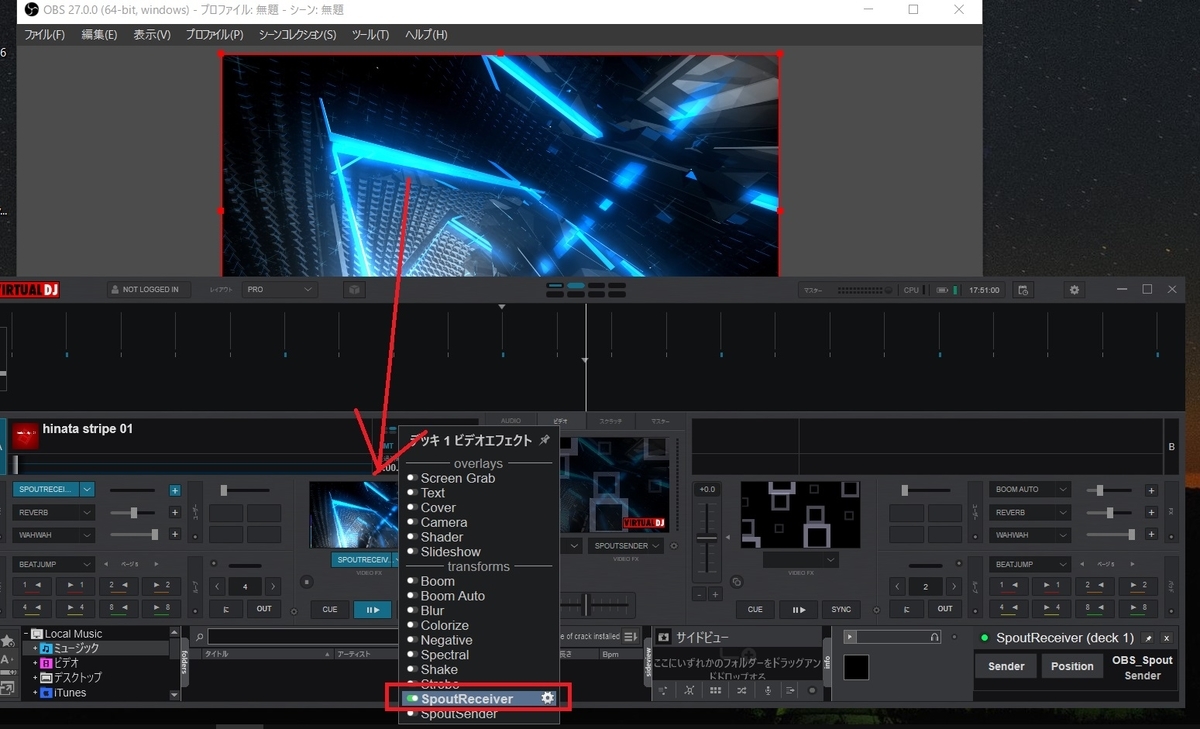1200x729 pixels.
Task: Open OBS 表示(V) menu
Action: [152, 34]
